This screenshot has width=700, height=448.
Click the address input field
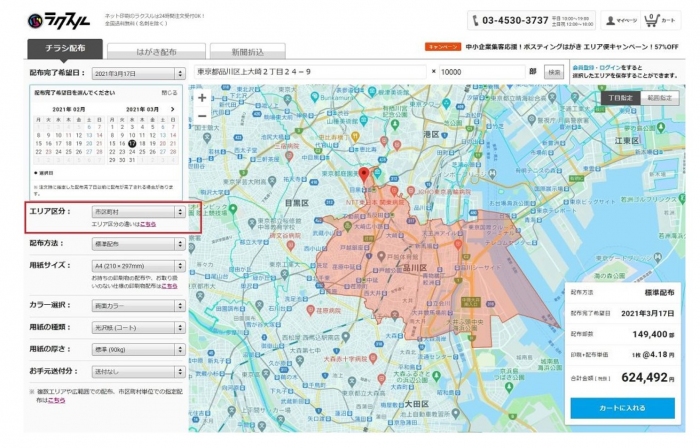(310, 72)
